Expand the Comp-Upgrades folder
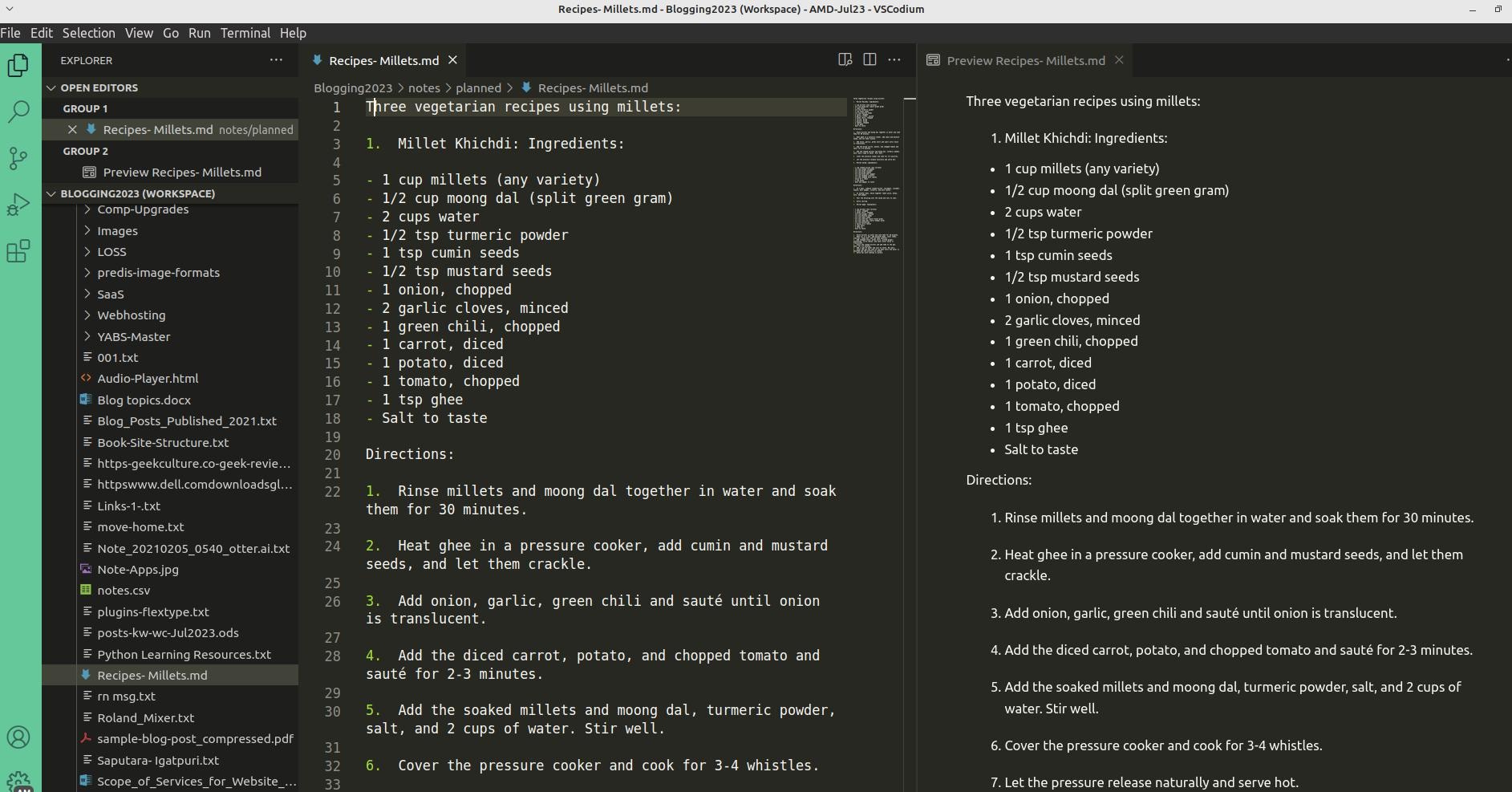 (x=87, y=209)
